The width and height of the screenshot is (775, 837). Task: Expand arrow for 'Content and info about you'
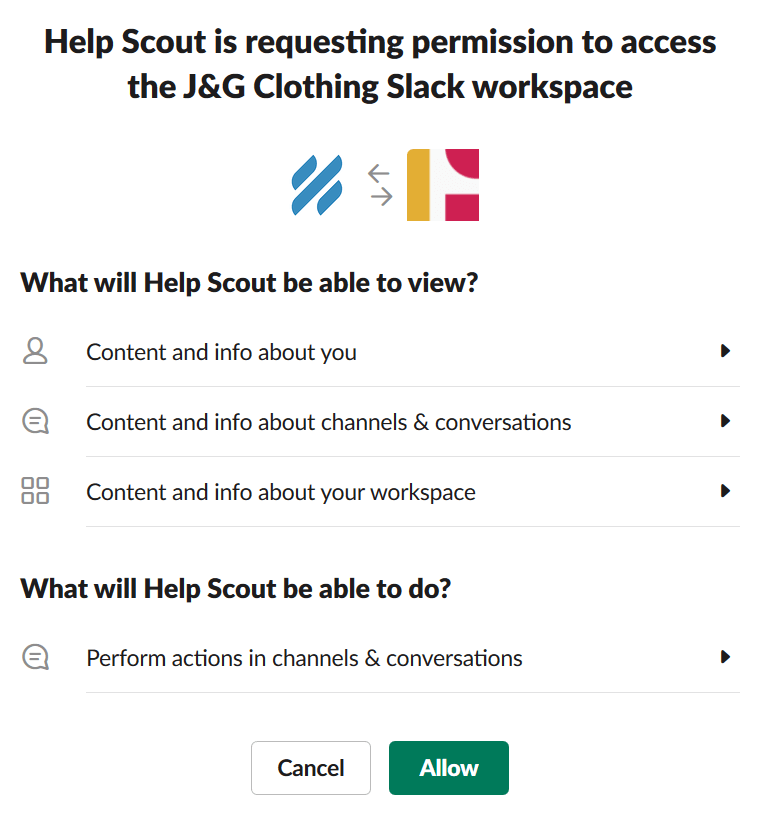point(726,351)
